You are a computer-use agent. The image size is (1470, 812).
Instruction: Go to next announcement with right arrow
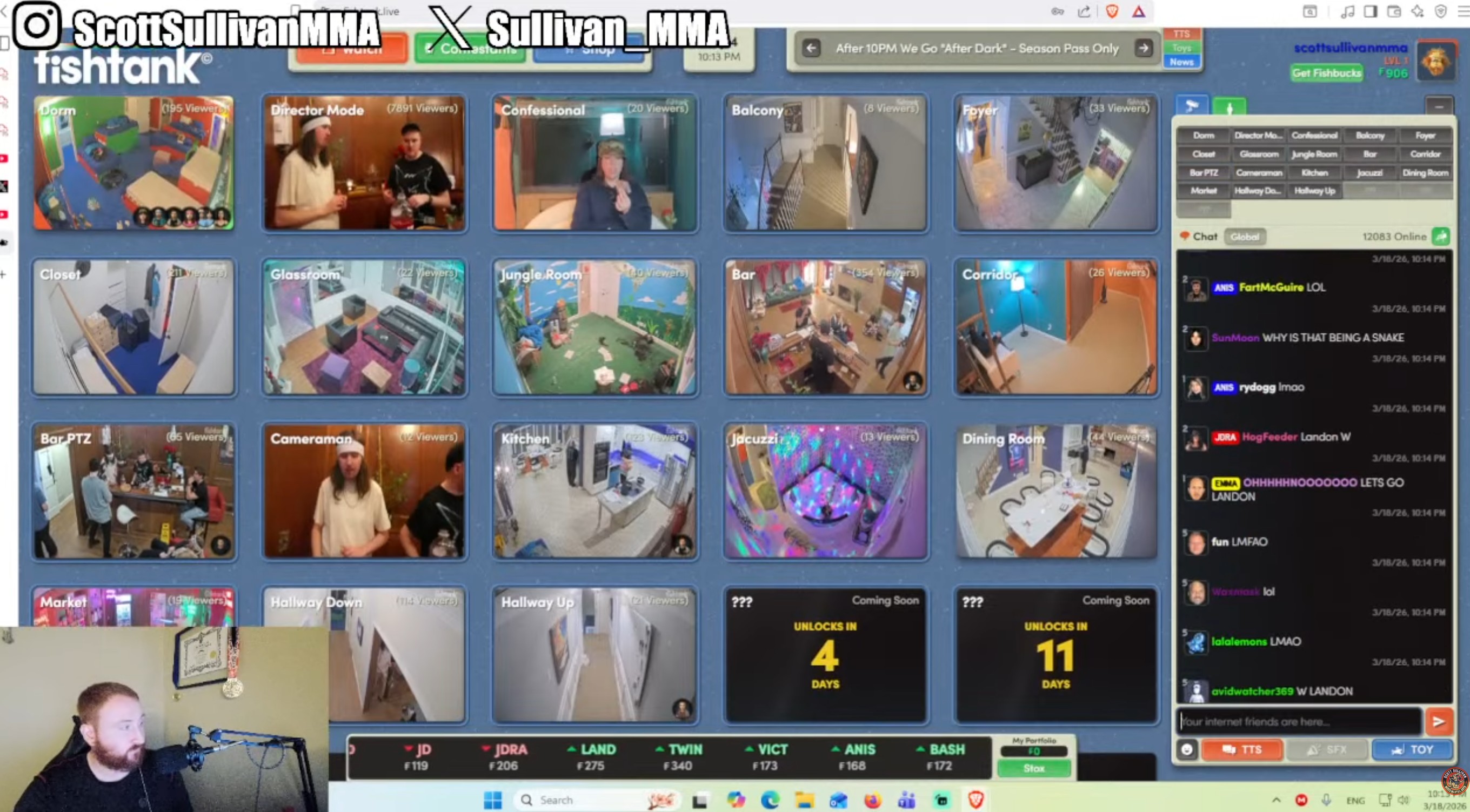[x=1144, y=49]
